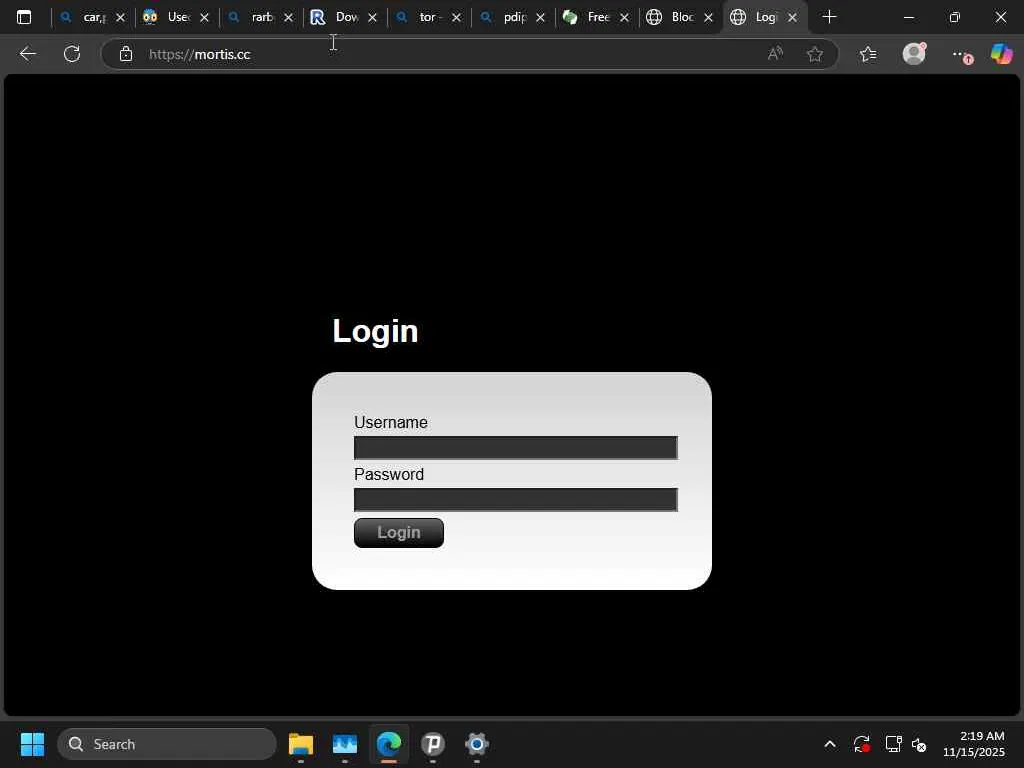Close the 'pdip' tab
1024x768 pixels.
[x=540, y=18]
